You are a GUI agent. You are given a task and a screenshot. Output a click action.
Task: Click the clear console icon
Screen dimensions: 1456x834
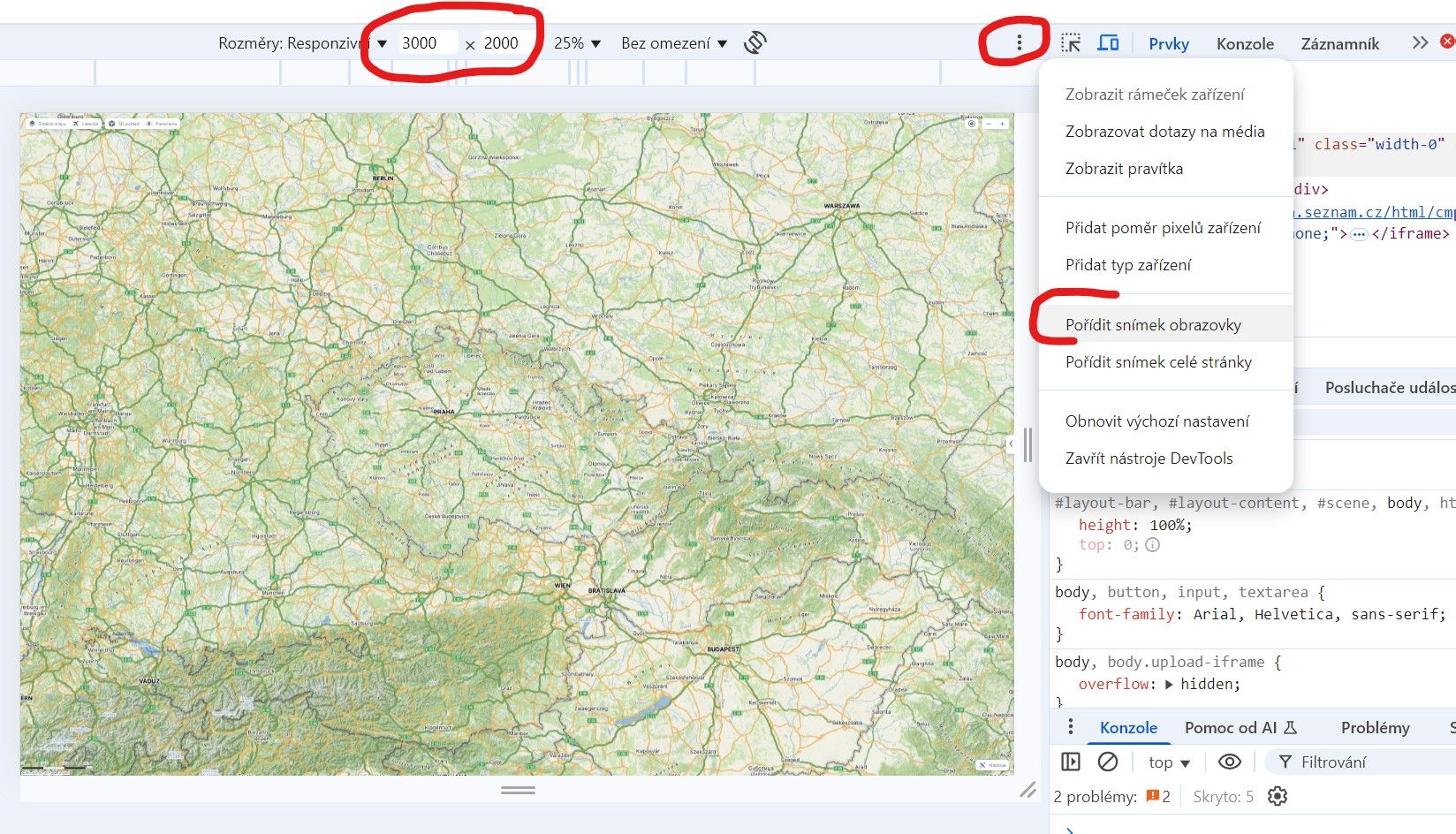(1108, 762)
